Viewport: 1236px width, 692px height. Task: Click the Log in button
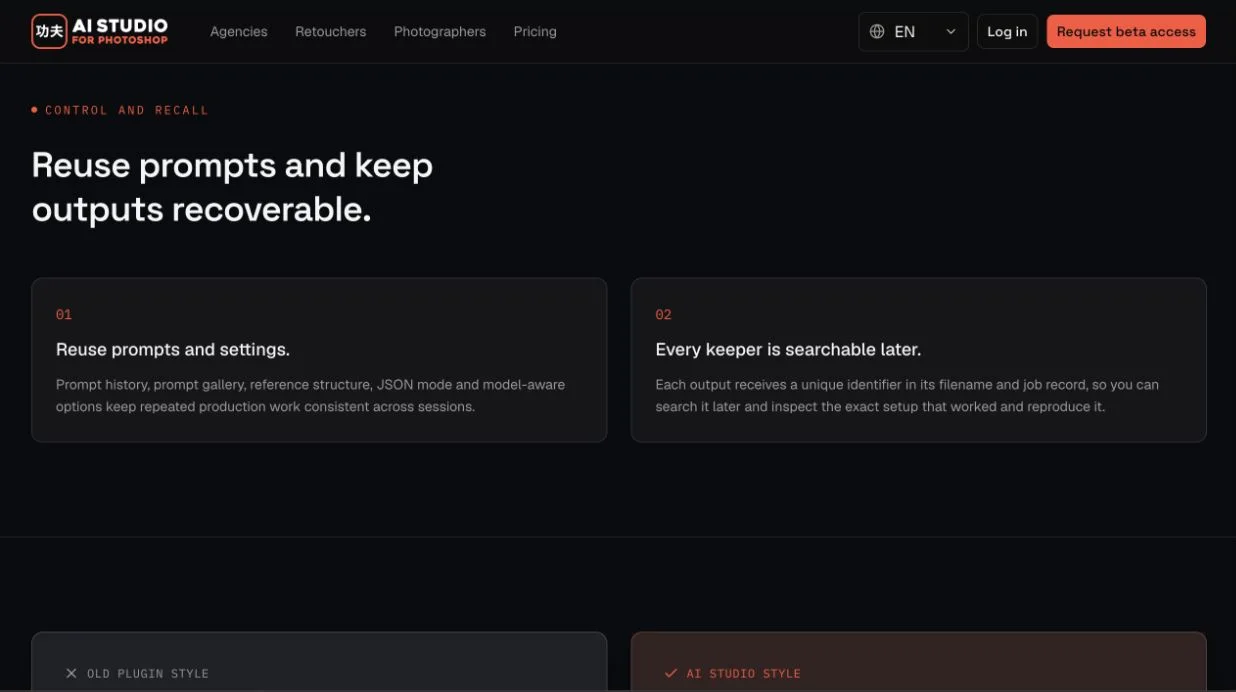(1007, 32)
